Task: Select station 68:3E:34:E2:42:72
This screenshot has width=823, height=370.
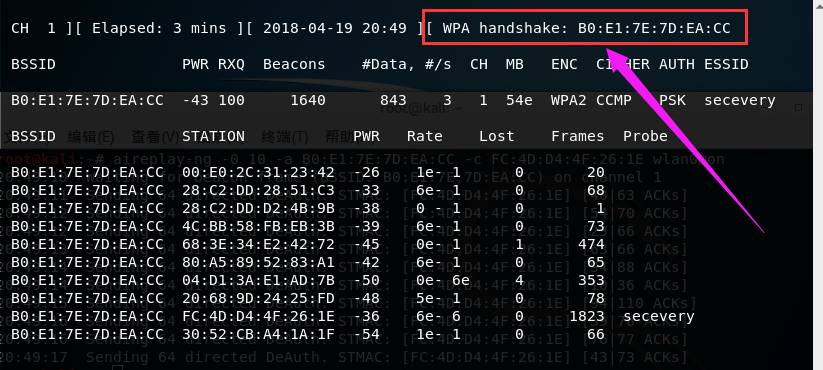Action: pyautogui.click(x=258, y=245)
